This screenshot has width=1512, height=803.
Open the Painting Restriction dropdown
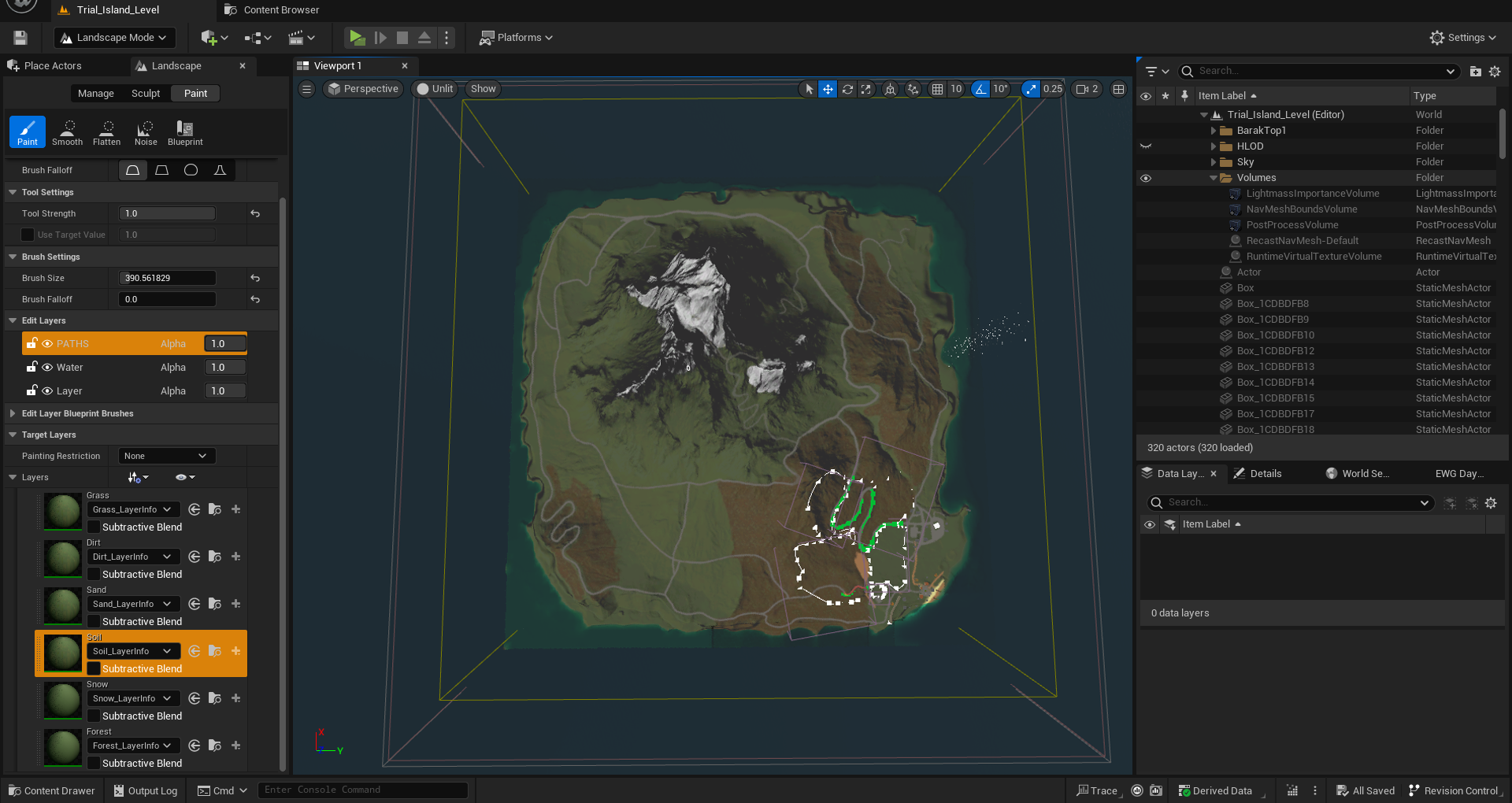point(166,456)
